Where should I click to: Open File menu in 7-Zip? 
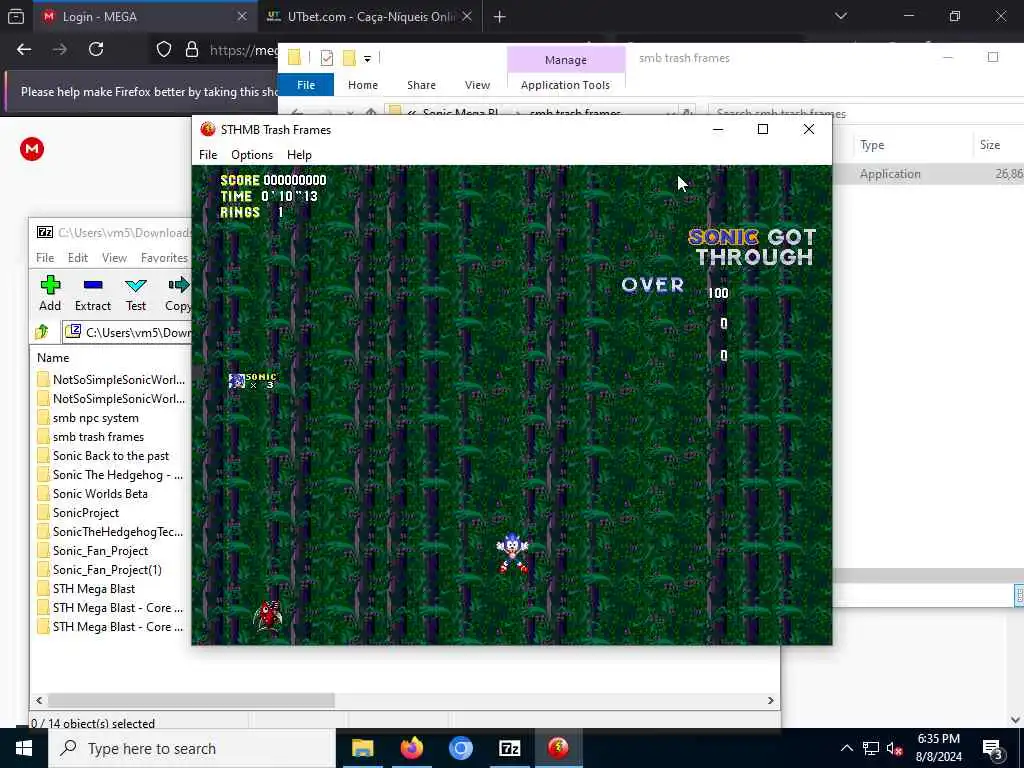[45, 258]
